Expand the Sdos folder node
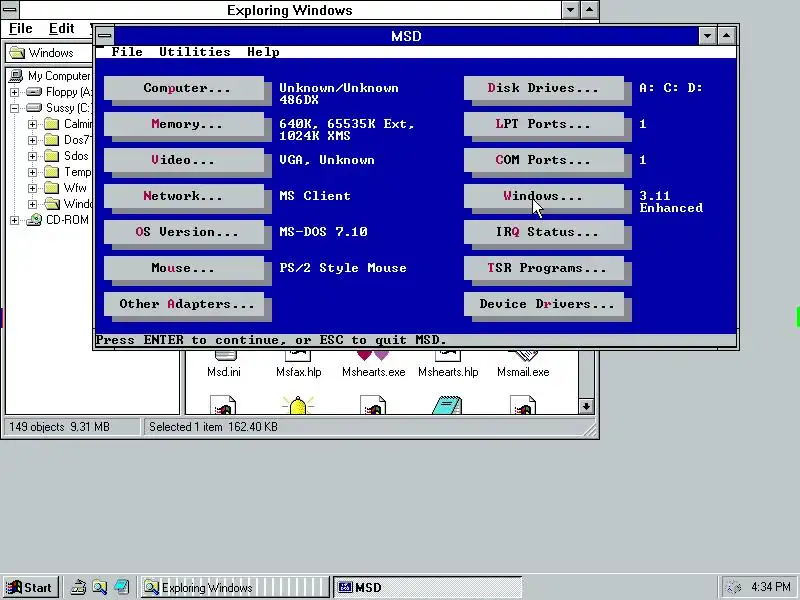The width and height of the screenshot is (800, 600). (x=32, y=156)
